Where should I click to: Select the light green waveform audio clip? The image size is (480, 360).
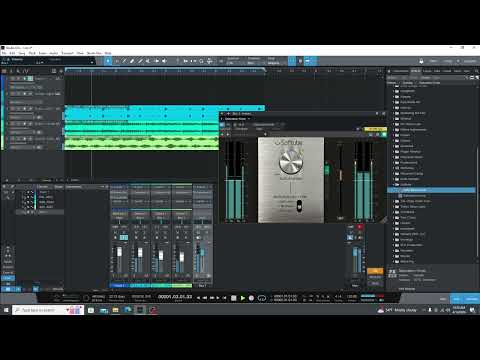(x=141, y=143)
